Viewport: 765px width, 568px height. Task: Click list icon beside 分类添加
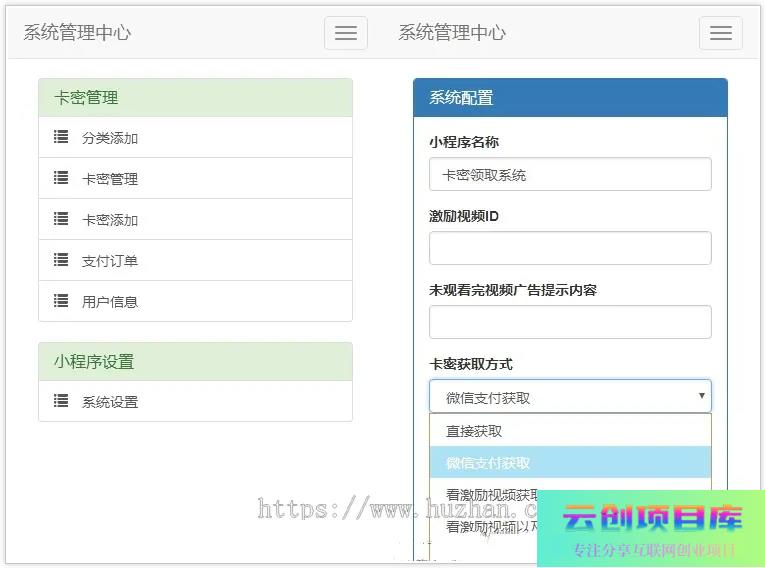click(x=61, y=137)
